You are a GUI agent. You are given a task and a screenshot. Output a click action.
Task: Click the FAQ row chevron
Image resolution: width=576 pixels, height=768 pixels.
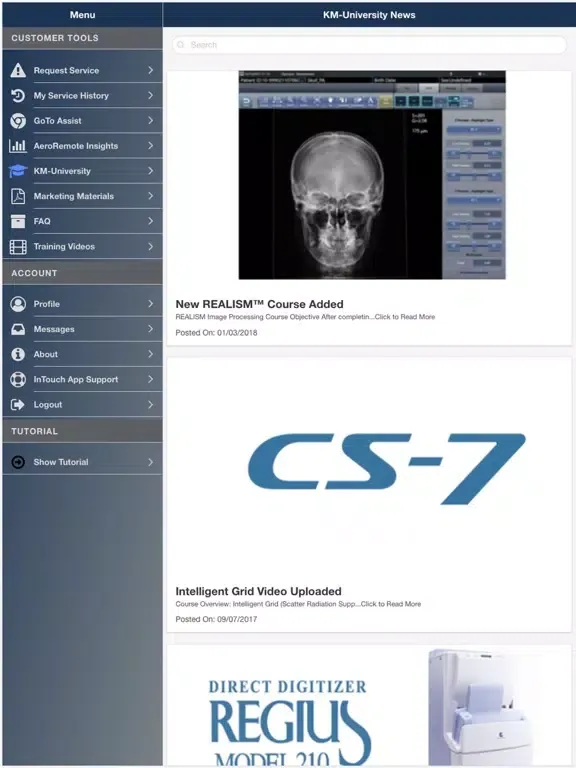click(150, 221)
